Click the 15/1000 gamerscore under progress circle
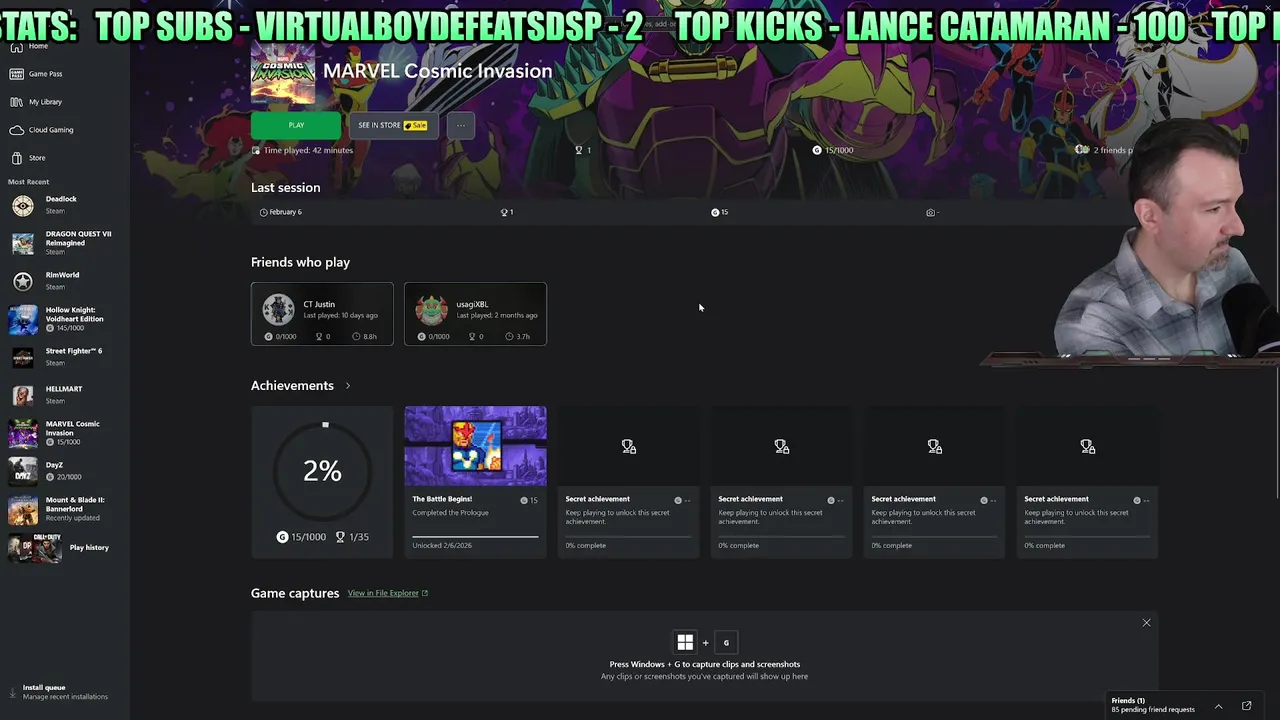The width and height of the screenshot is (1280, 720). pos(301,537)
